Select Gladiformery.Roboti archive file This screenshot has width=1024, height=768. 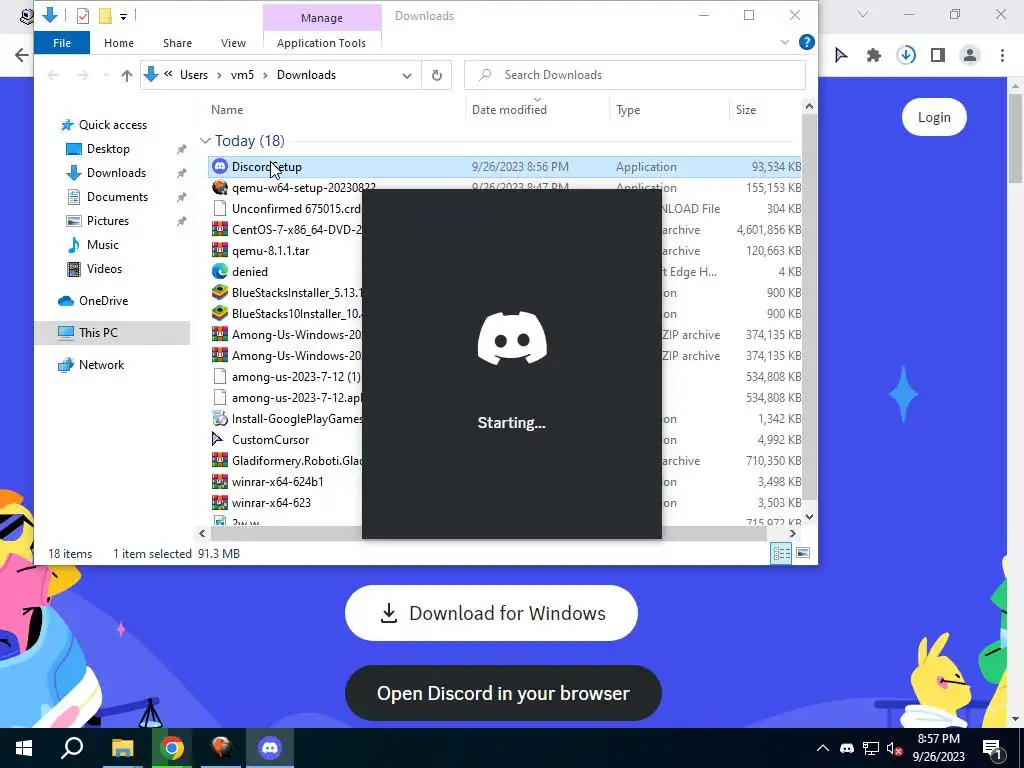(504, 460)
